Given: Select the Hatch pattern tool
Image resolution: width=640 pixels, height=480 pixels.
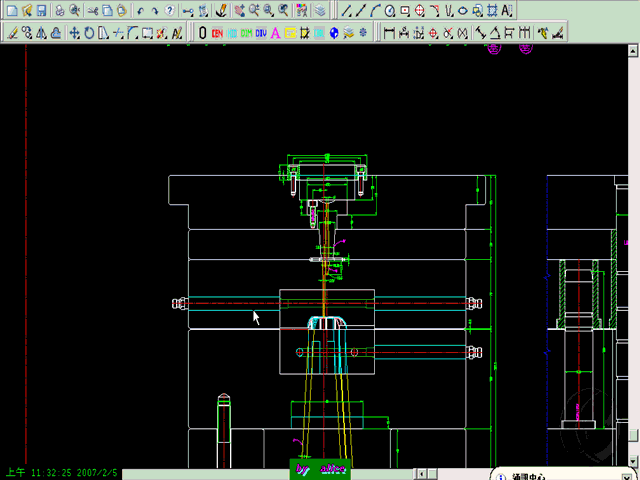Looking at the screenshot, I should point(492,11).
